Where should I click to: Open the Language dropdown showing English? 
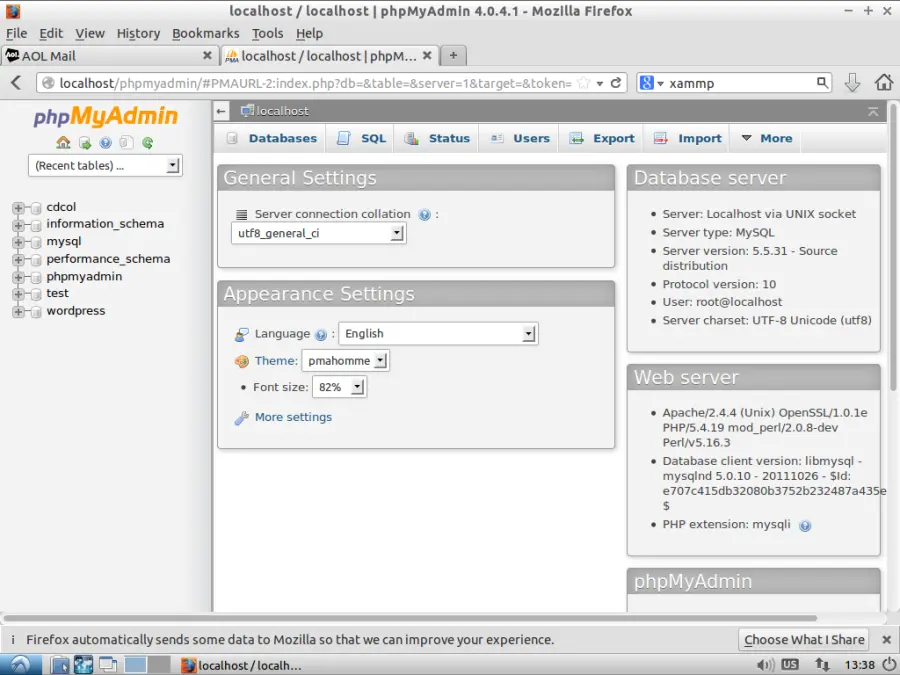[438, 333]
